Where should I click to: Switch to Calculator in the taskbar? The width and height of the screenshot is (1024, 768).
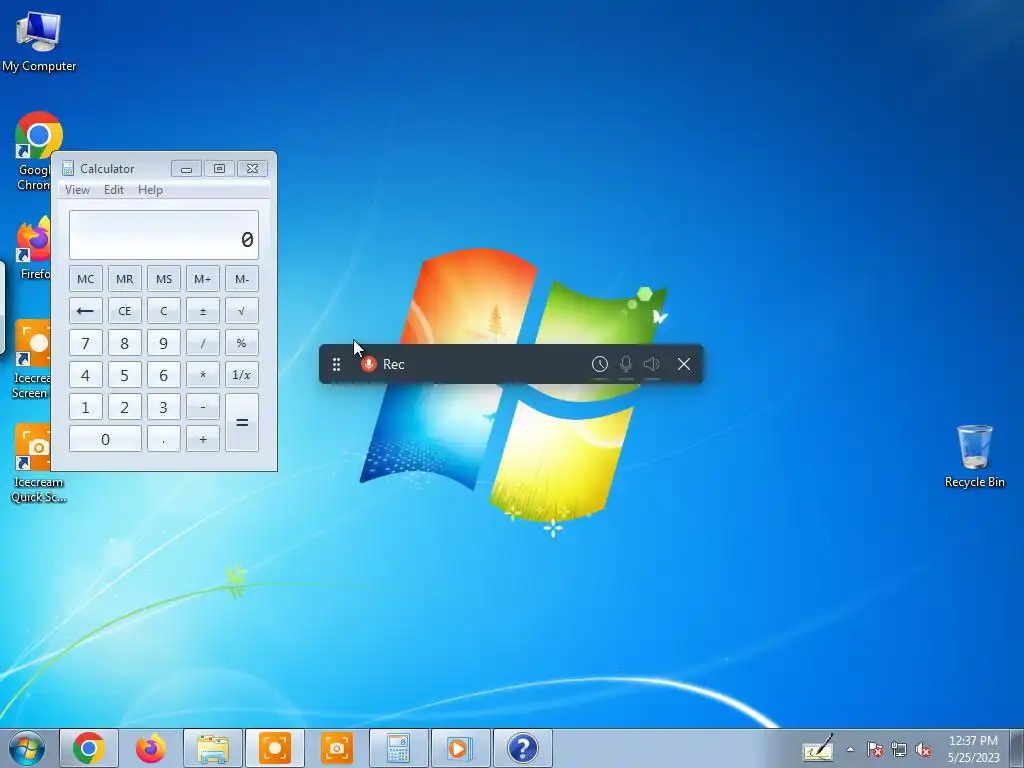tap(398, 748)
